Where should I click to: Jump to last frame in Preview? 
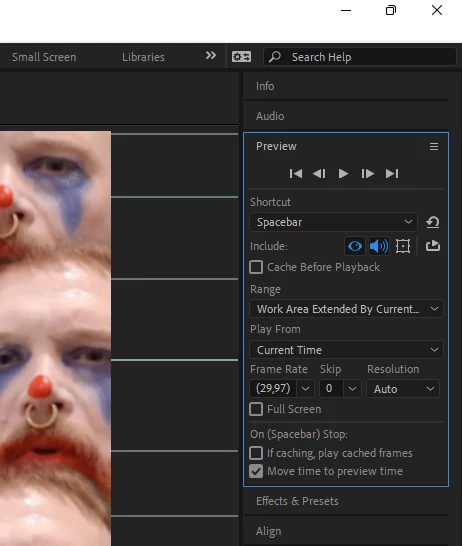point(392,173)
